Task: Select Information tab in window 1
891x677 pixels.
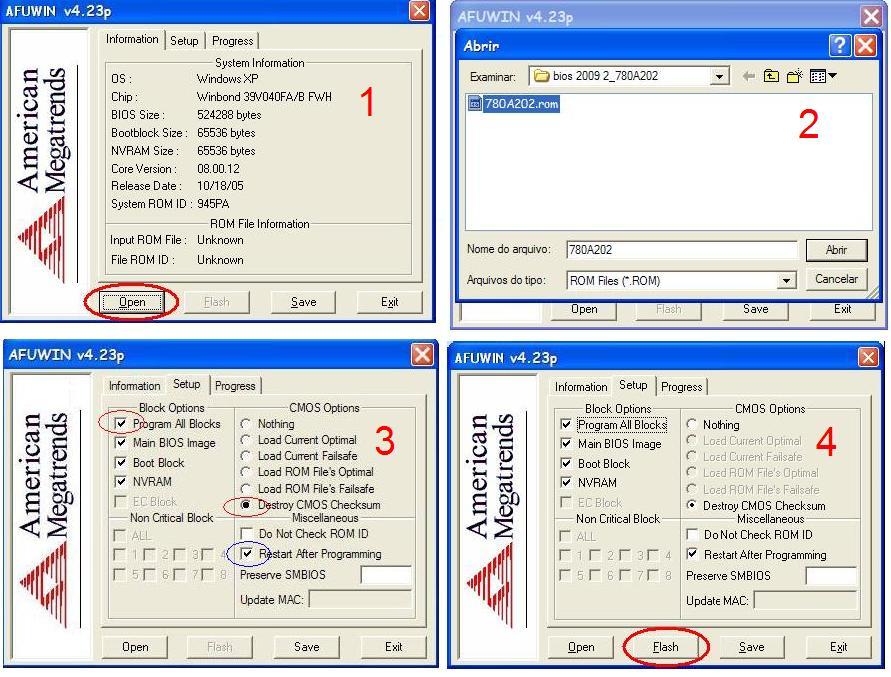Action: [x=132, y=39]
